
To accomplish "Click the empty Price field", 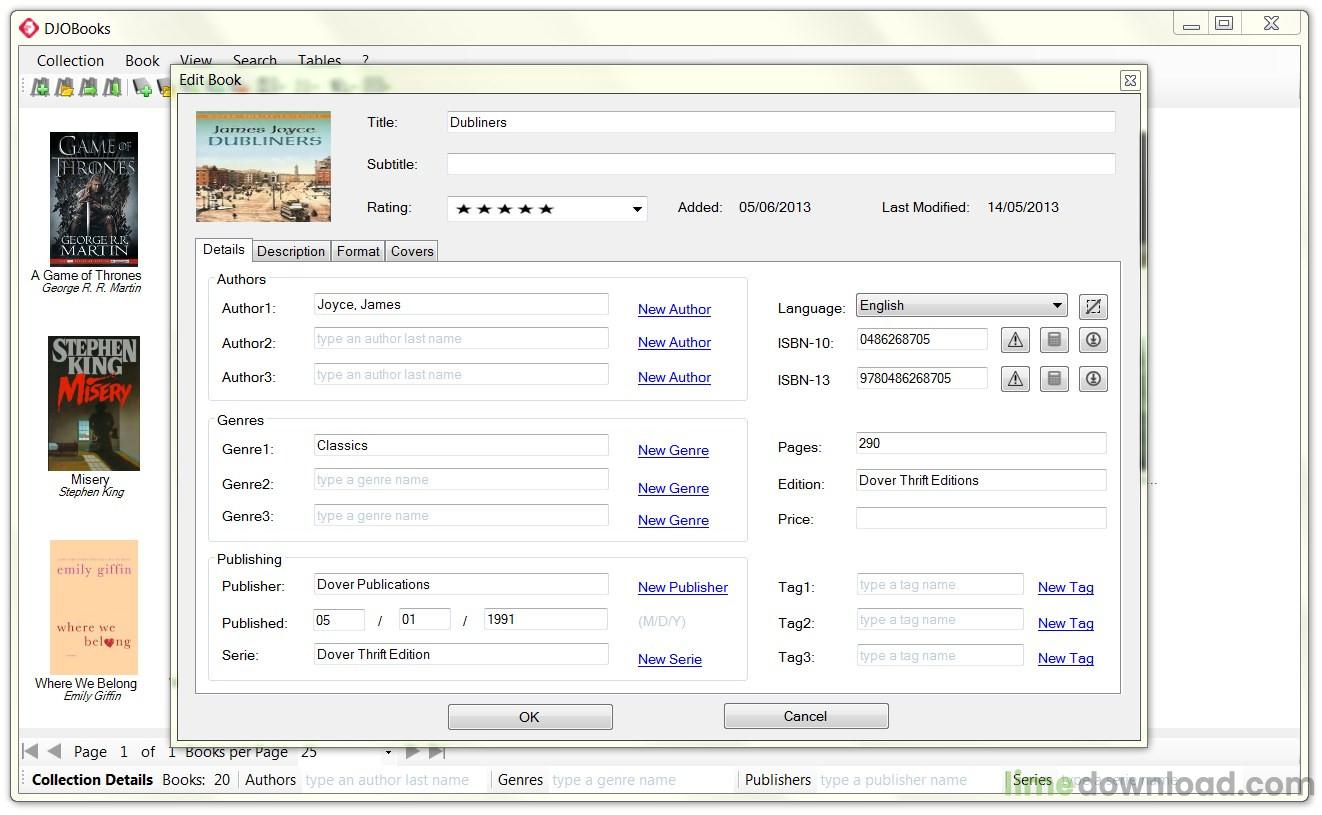I will [x=981, y=518].
